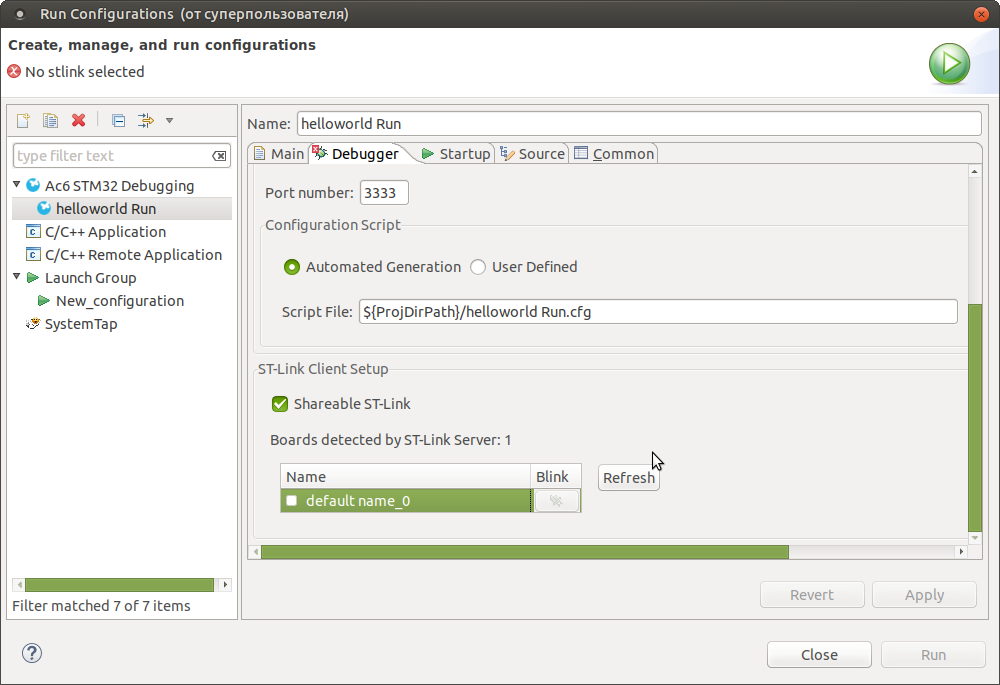
Task: Click the New launch configuration icon
Action: point(23,121)
